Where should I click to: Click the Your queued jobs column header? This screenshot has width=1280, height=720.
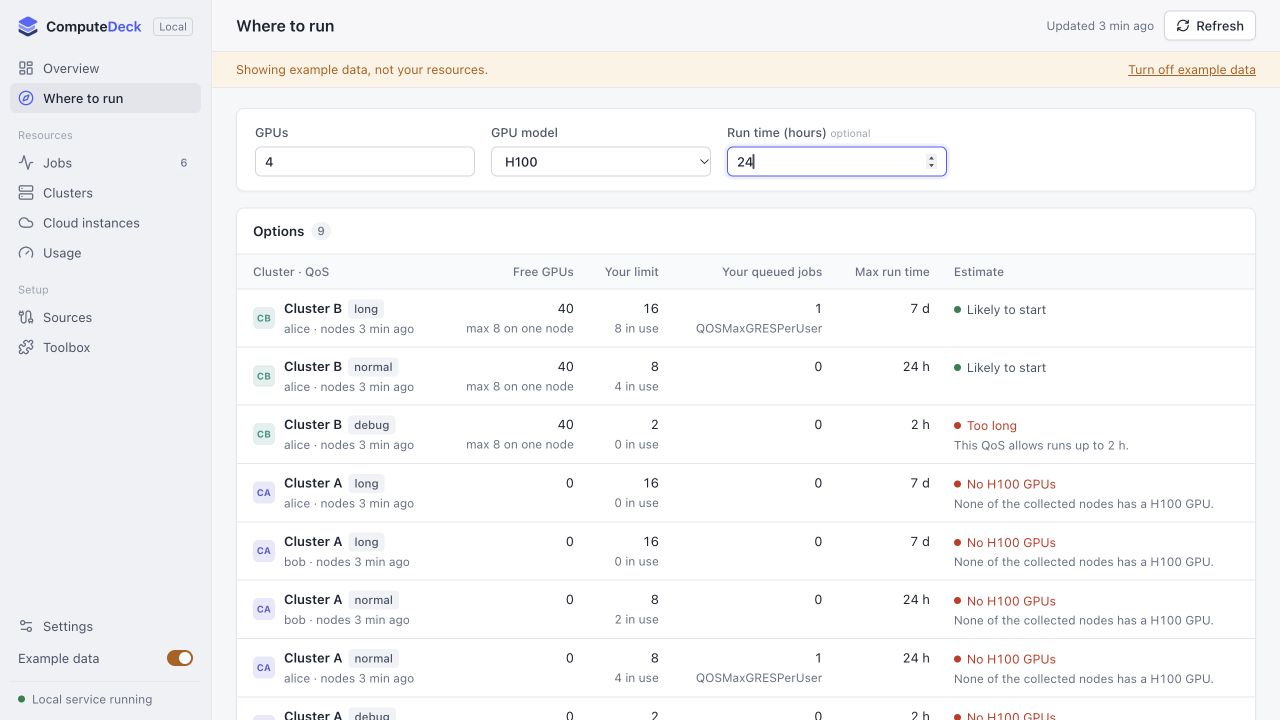(772, 272)
